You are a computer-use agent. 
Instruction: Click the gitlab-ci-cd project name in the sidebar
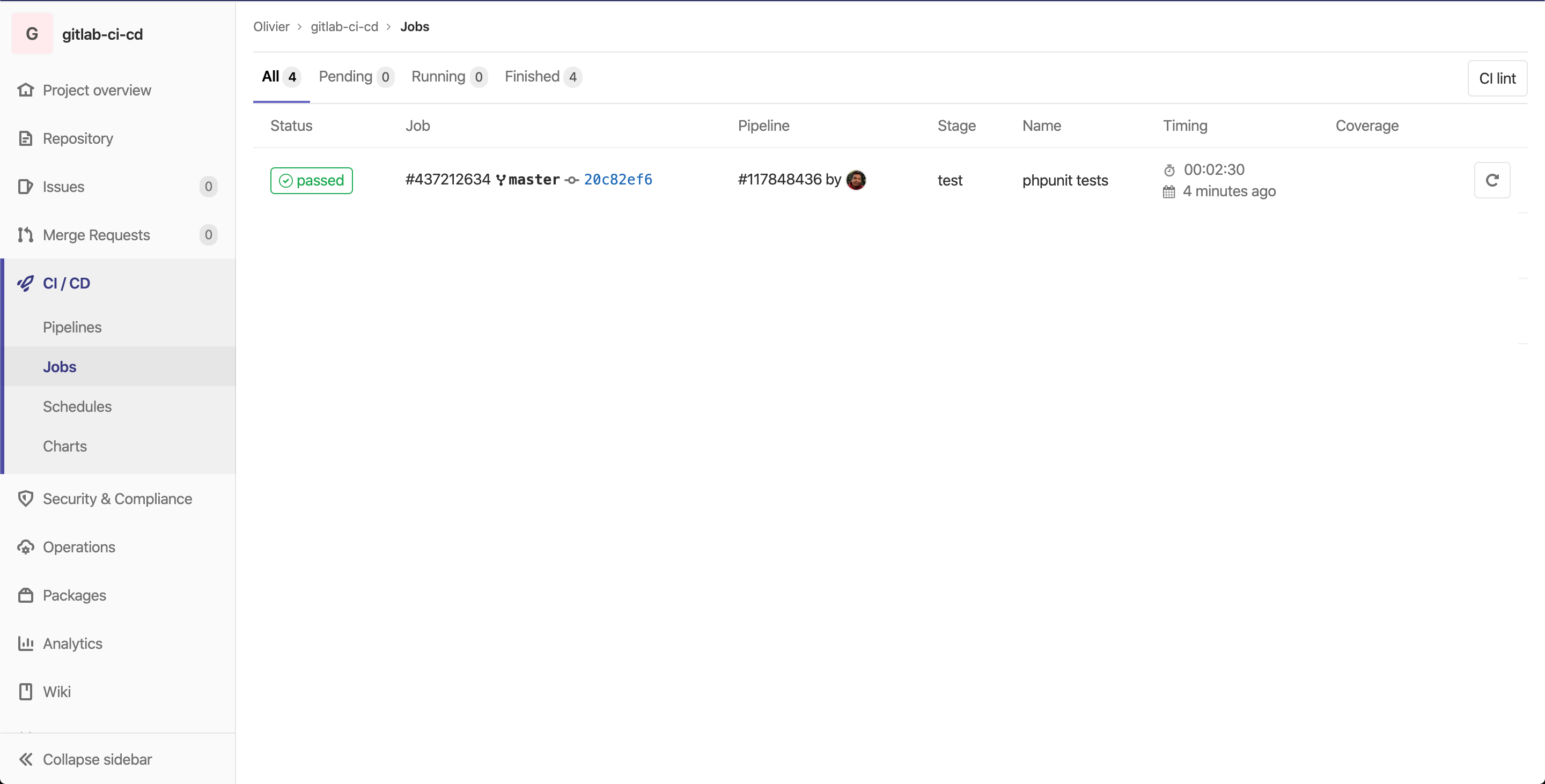[102, 34]
